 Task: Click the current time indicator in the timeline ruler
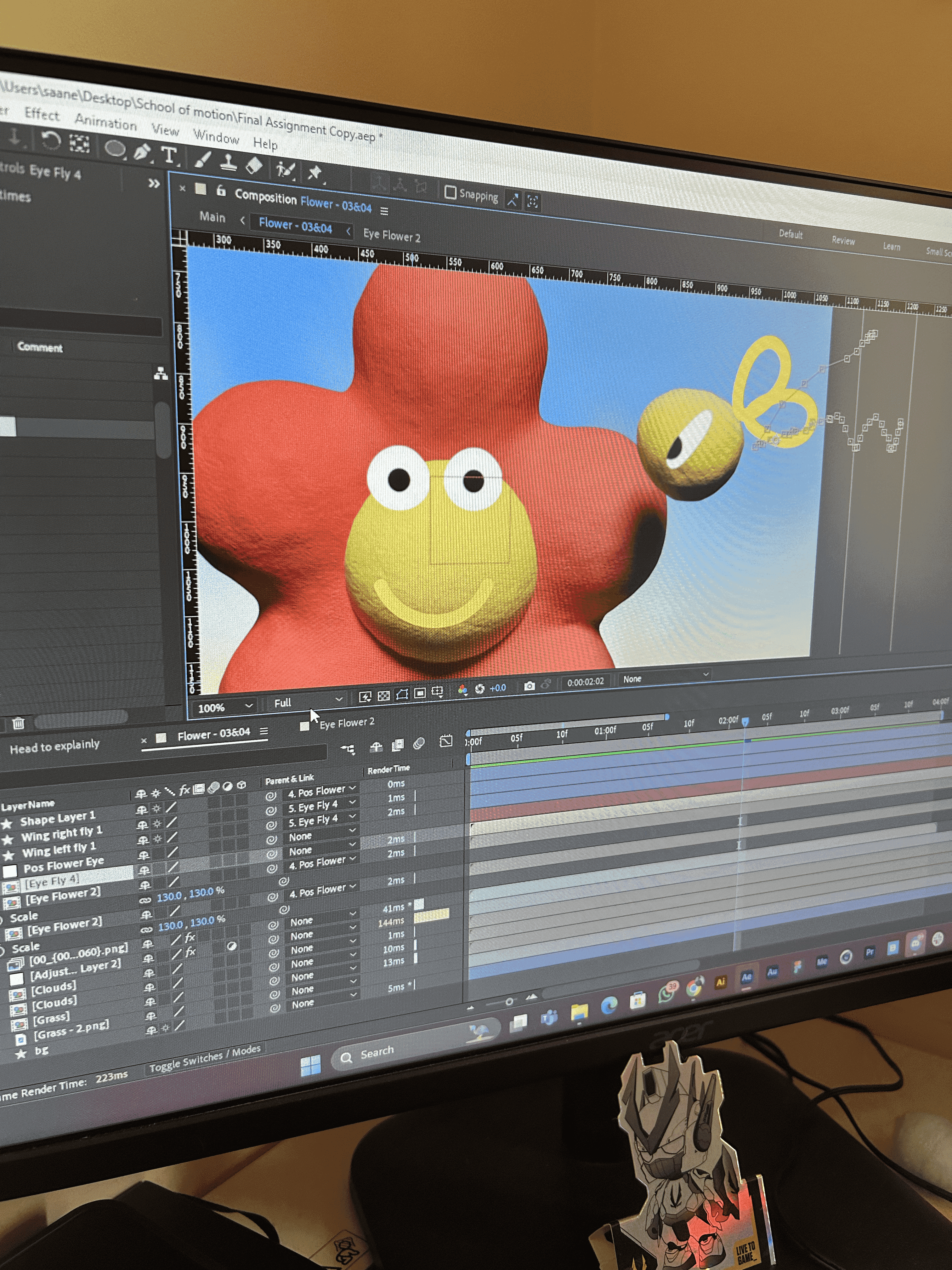click(745, 721)
